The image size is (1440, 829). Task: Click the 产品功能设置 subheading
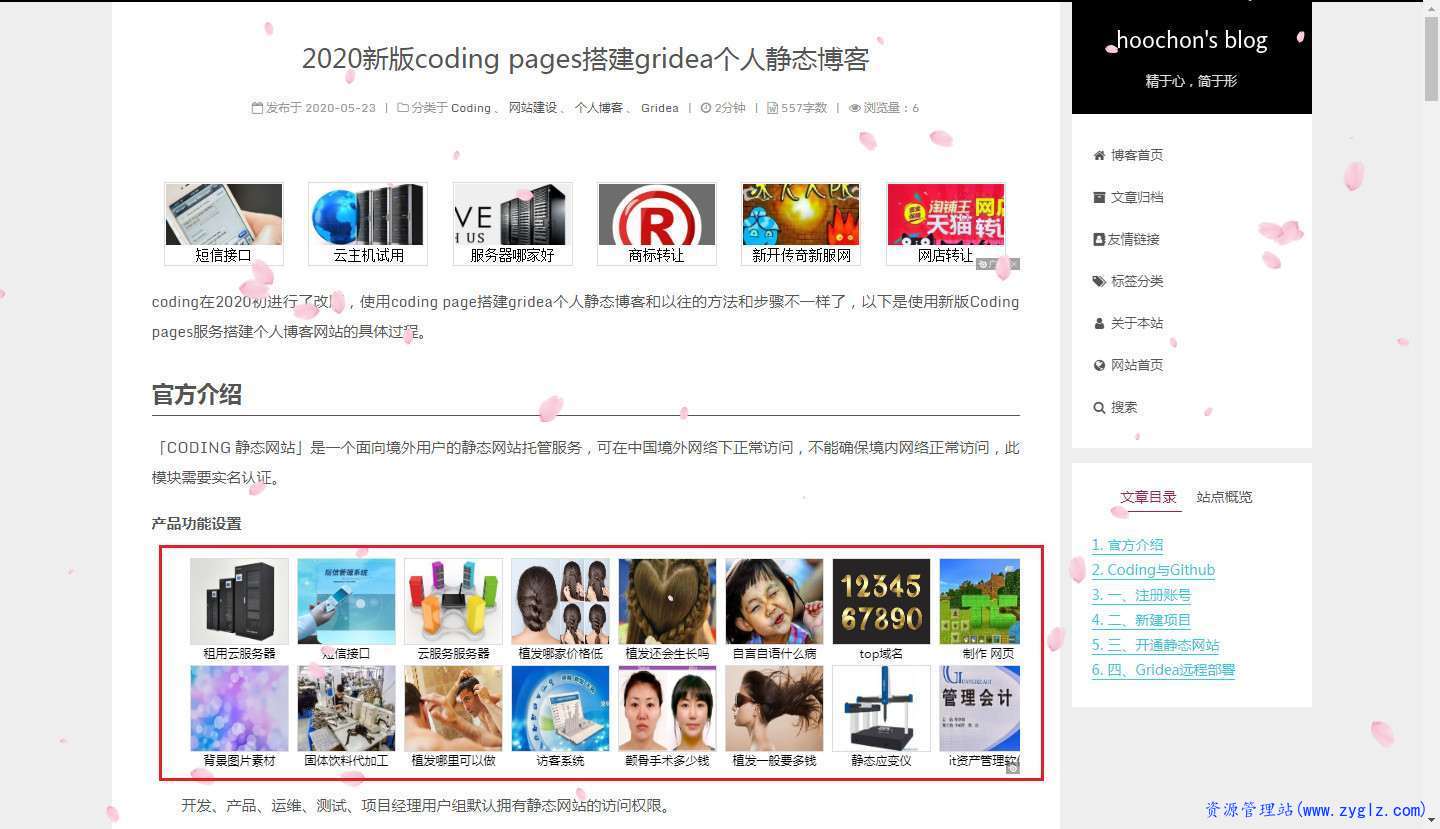[197, 524]
